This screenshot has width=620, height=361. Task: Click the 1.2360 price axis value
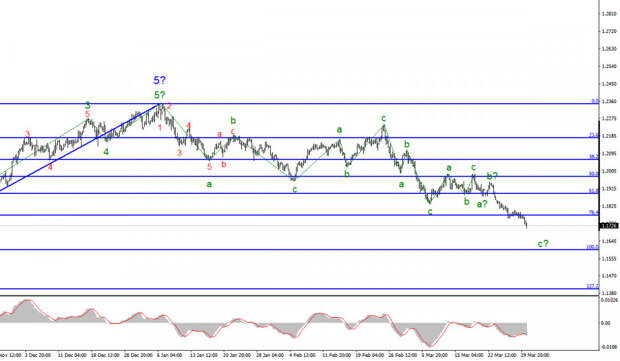click(609, 102)
